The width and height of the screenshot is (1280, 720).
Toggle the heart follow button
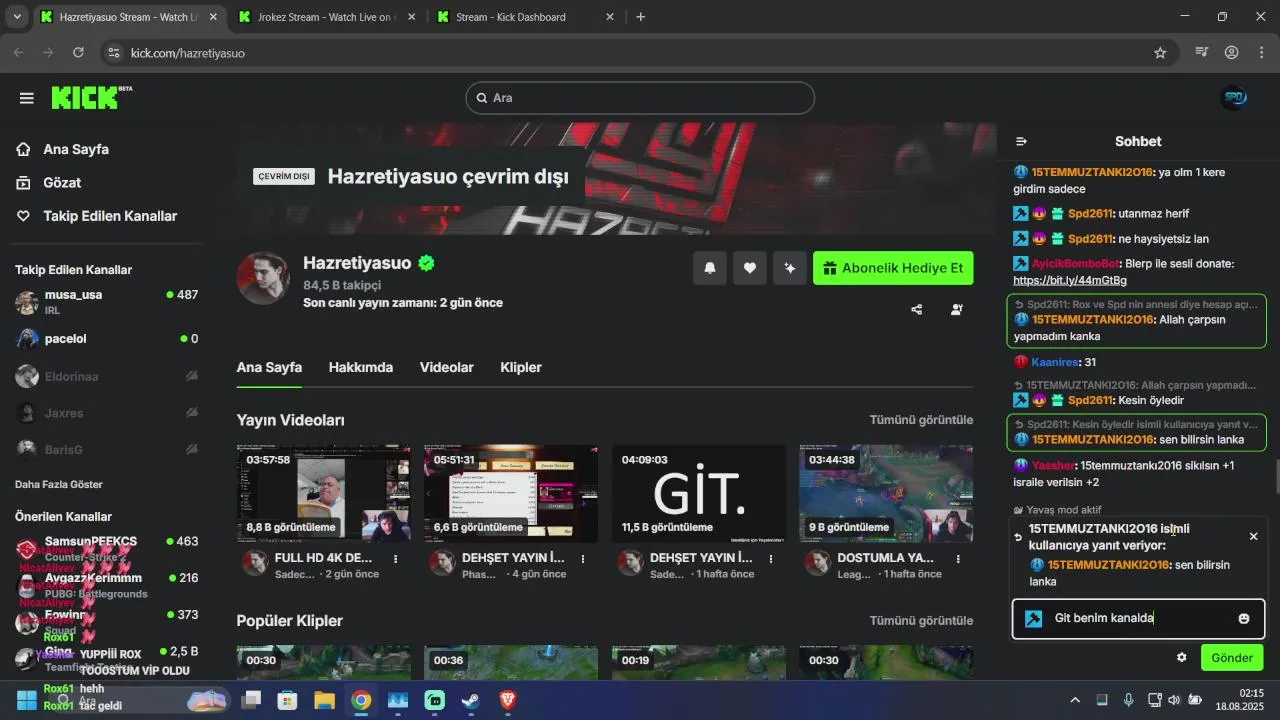pos(749,268)
